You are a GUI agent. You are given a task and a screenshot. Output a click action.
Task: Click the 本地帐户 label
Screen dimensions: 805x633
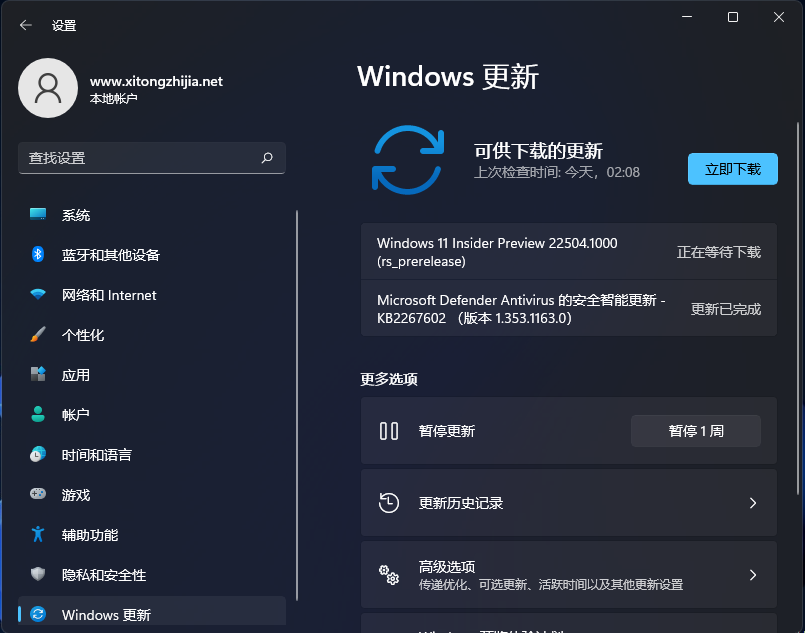pos(113,99)
